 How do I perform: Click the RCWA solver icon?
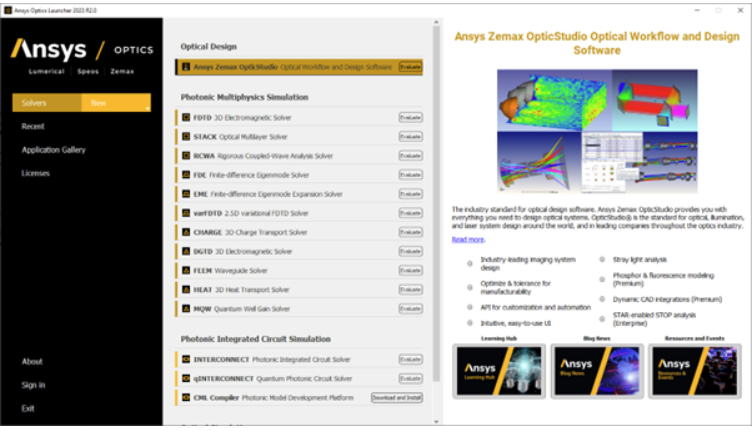186,156
